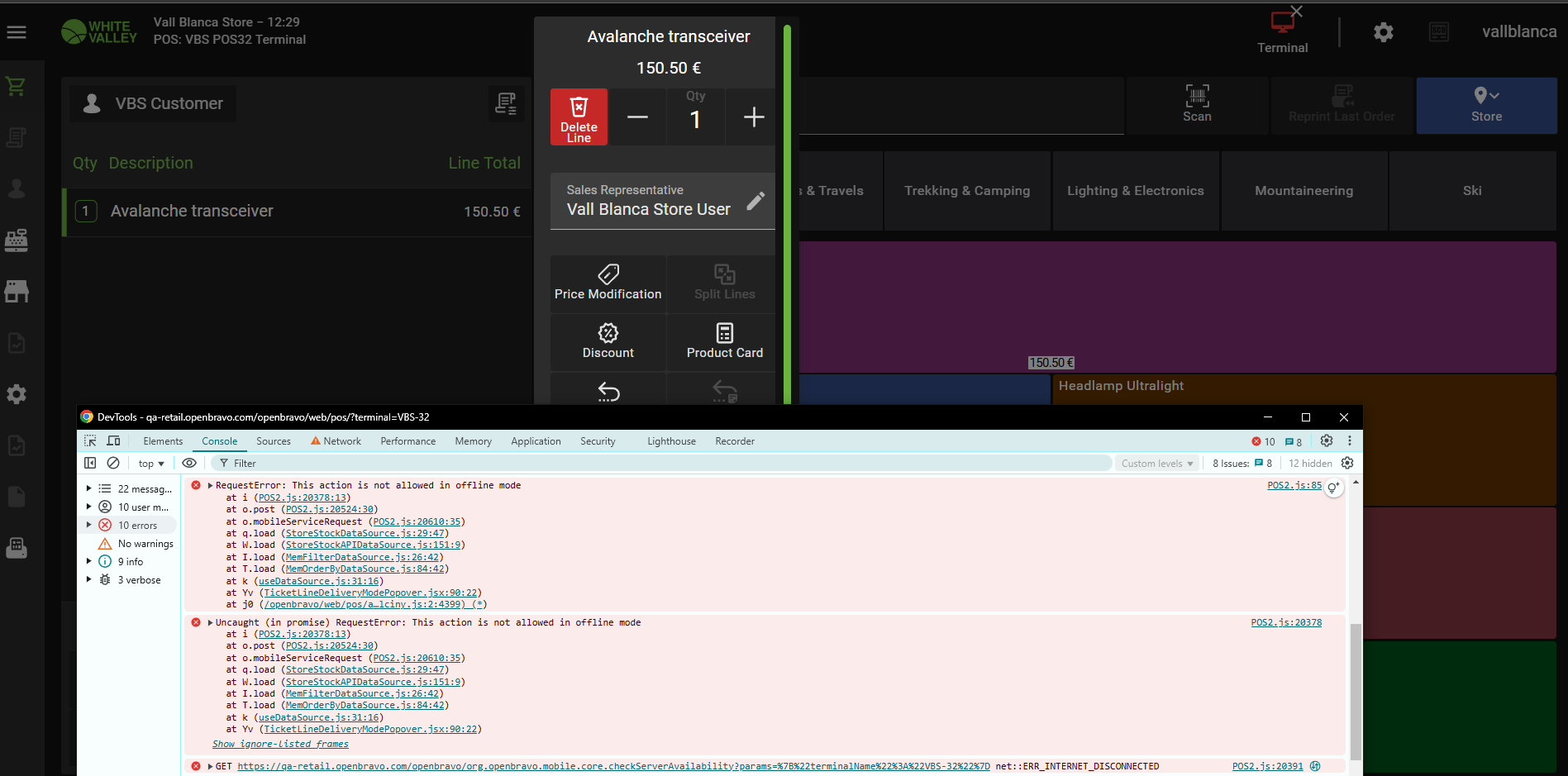Image resolution: width=1568 pixels, height=776 pixels.
Task: Open the hamburger menu in the POS header
Action: pos(17,32)
